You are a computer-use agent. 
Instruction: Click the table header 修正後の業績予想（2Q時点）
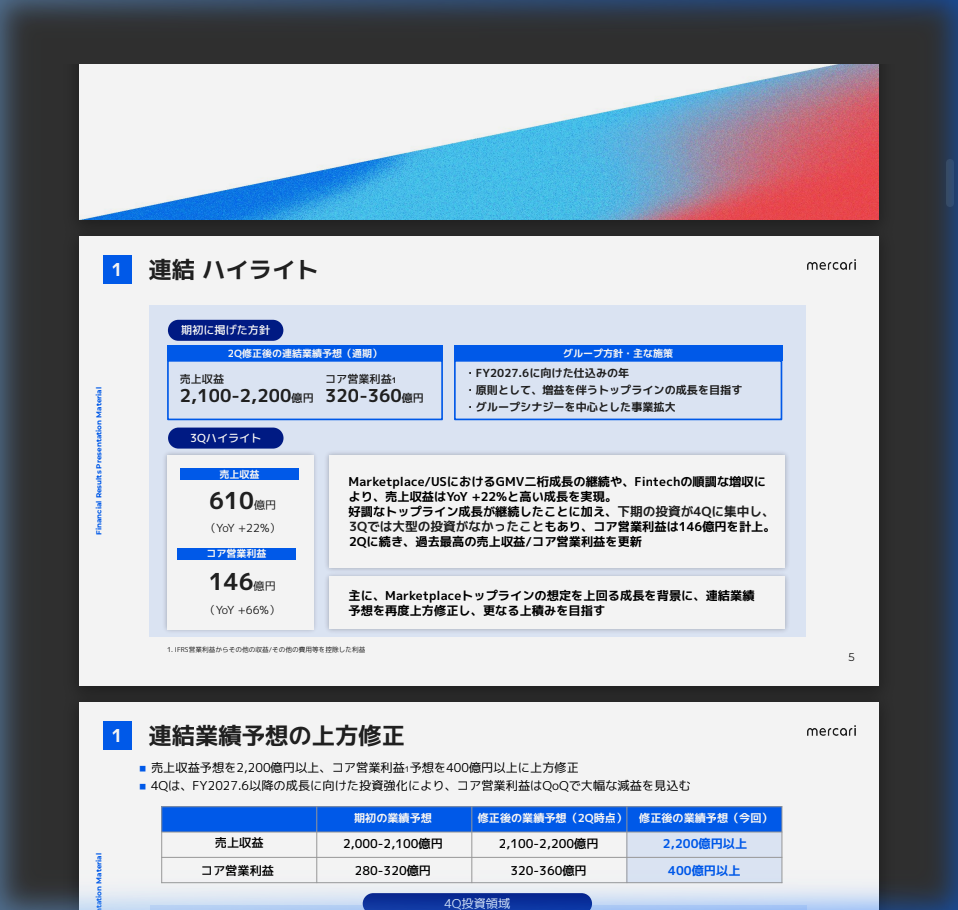[x=549, y=818]
